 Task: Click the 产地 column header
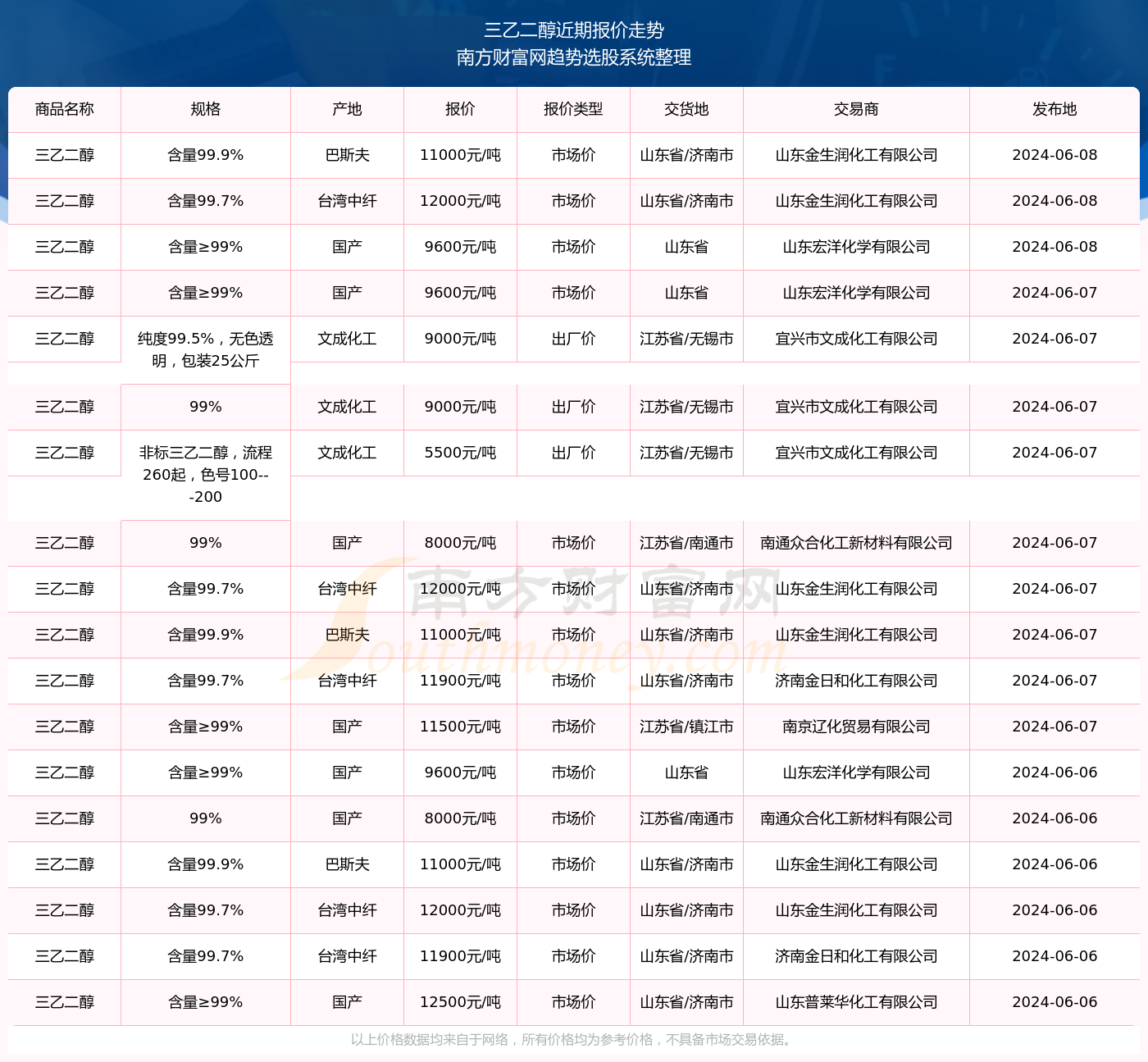(348, 109)
